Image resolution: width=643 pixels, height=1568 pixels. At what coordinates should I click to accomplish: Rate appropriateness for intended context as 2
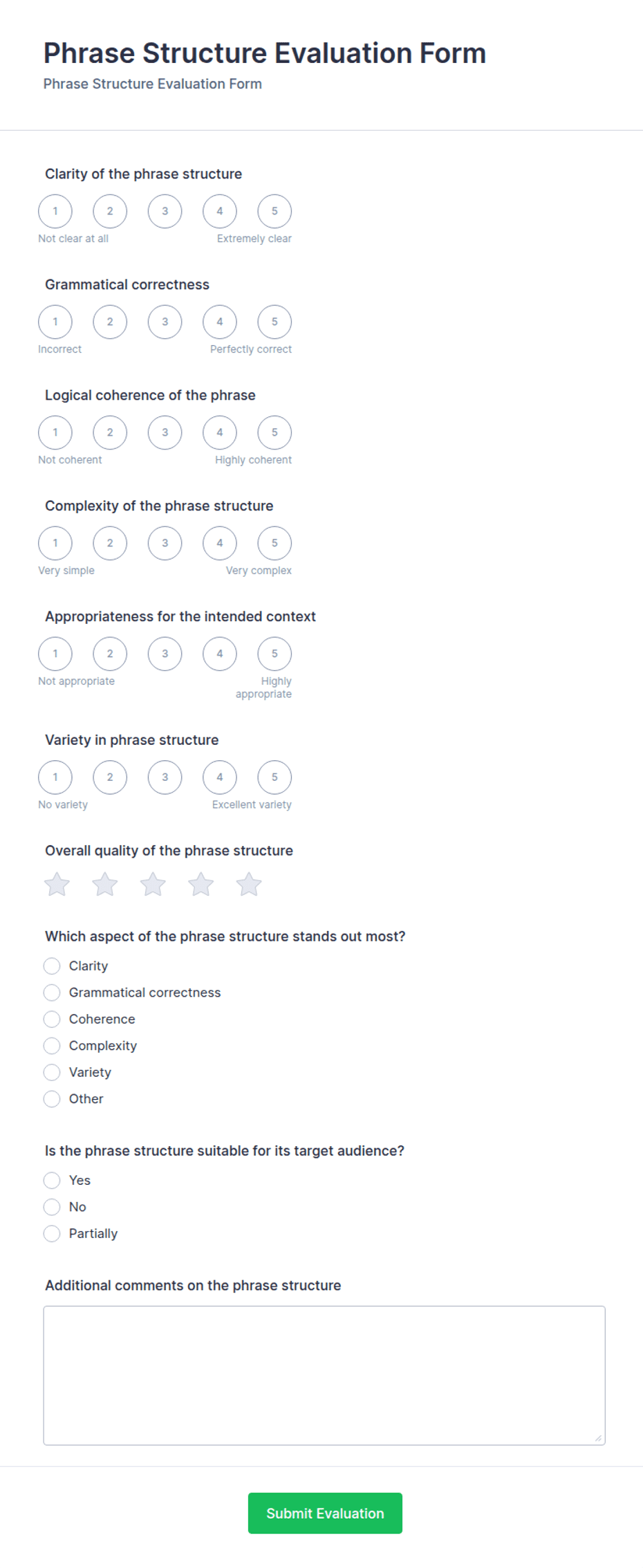[x=110, y=654]
